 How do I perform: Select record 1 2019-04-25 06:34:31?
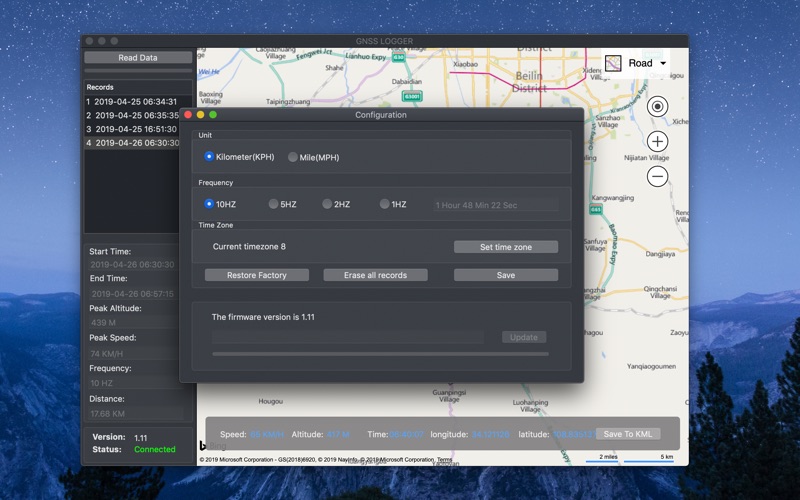[x=132, y=102]
